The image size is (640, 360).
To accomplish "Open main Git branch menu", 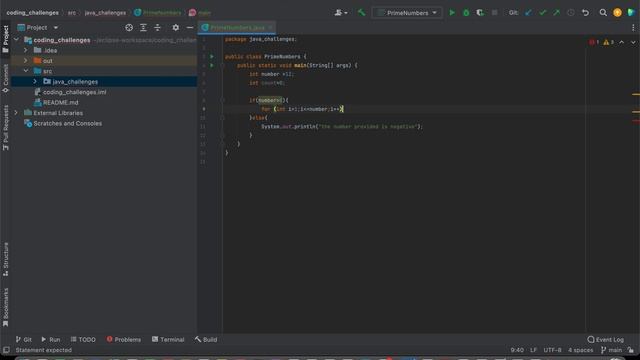I will 611,350.
